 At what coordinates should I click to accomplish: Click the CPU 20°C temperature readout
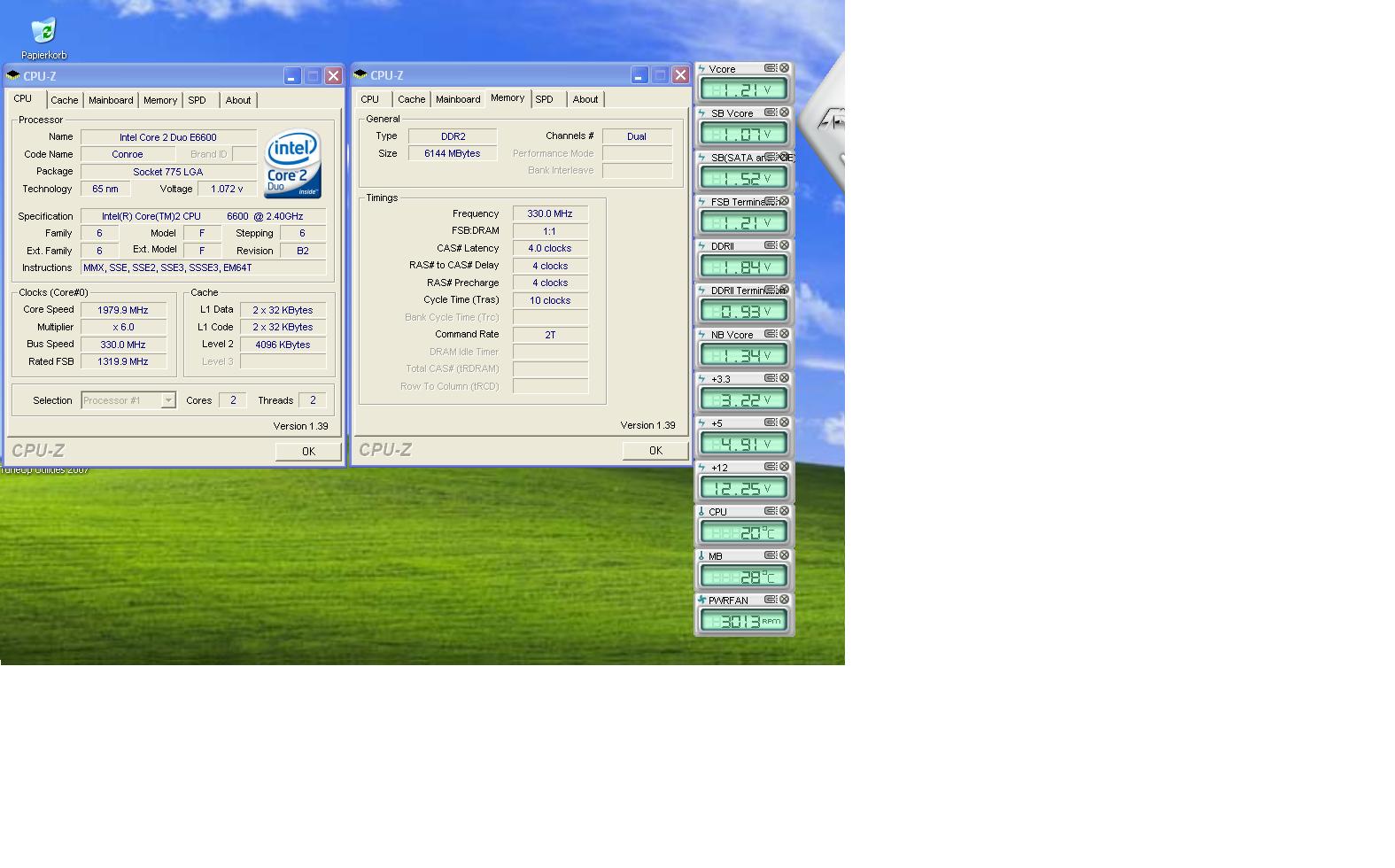pos(744,532)
